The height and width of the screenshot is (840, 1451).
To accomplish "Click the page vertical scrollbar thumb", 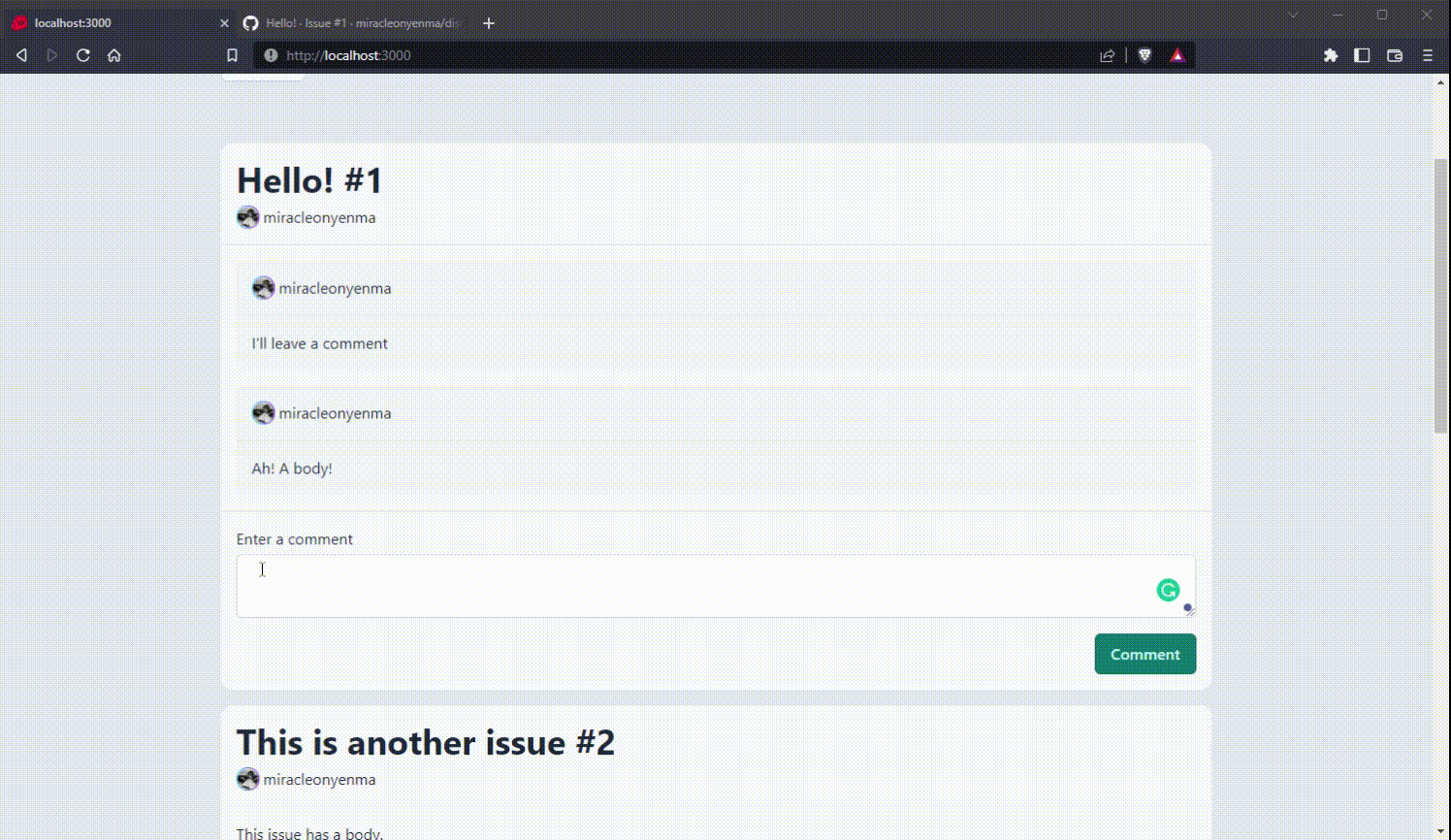I will (1441, 295).
